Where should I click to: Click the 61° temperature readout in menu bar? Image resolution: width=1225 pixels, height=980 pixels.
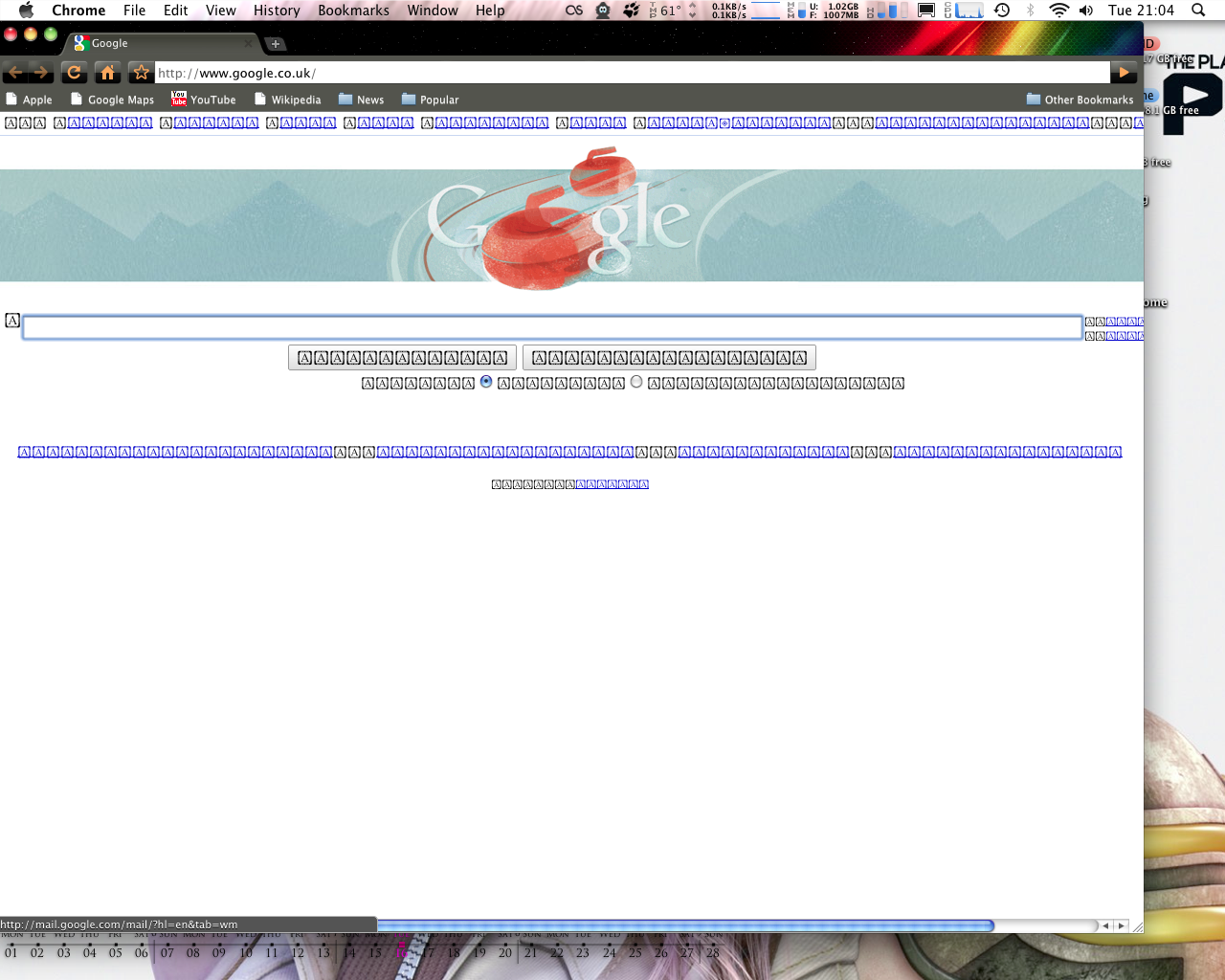pyautogui.click(x=666, y=11)
